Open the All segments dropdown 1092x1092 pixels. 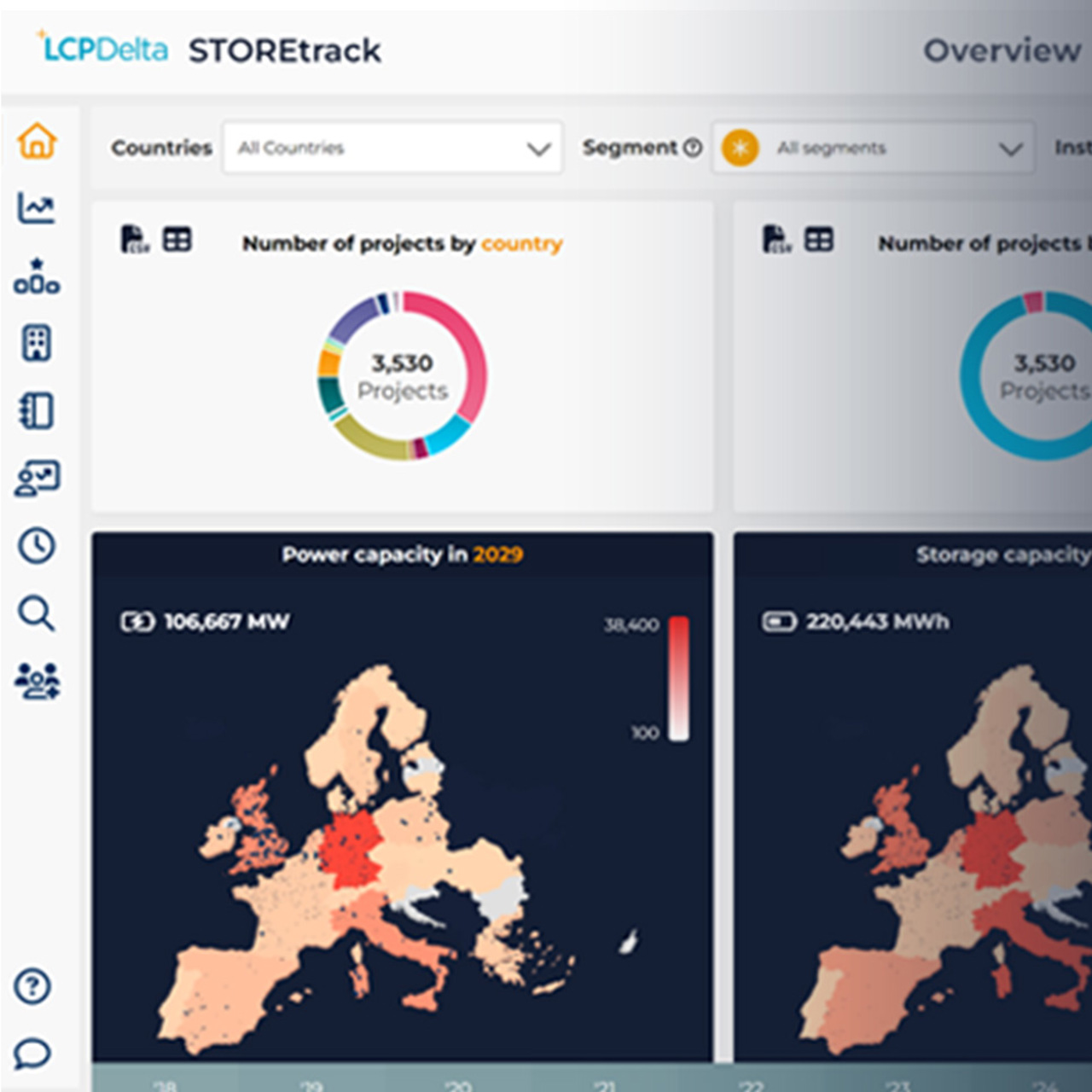(x=873, y=148)
